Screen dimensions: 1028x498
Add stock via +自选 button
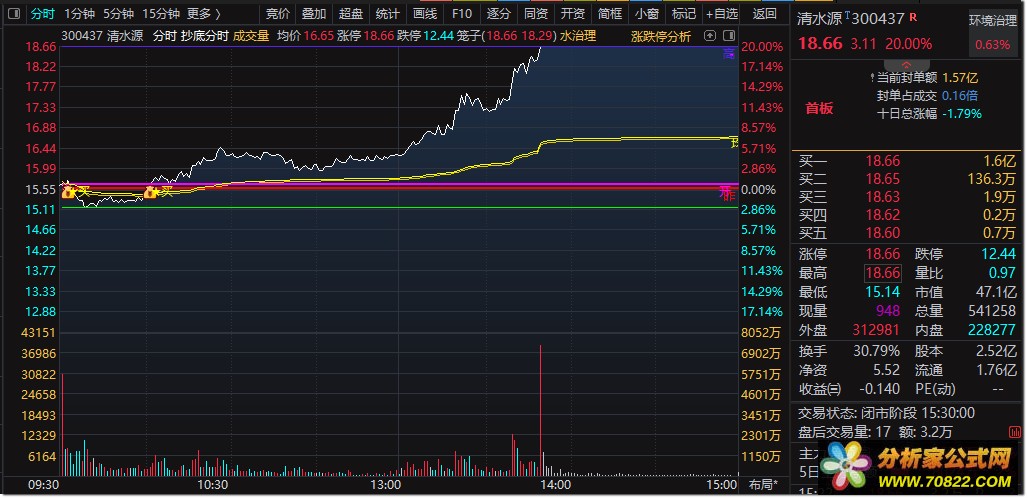click(x=722, y=13)
